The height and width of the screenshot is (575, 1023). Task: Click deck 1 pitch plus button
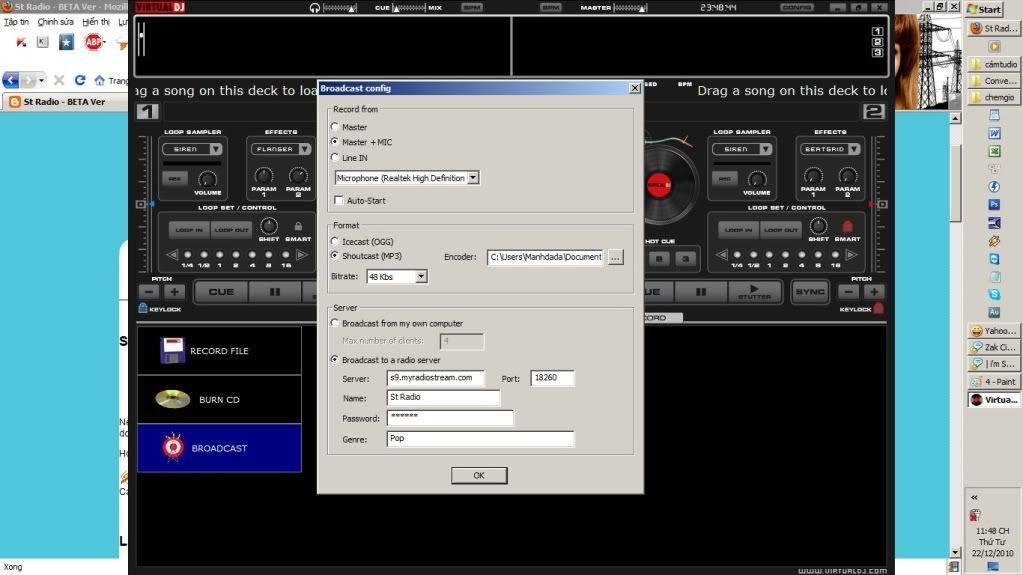(174, 292)
